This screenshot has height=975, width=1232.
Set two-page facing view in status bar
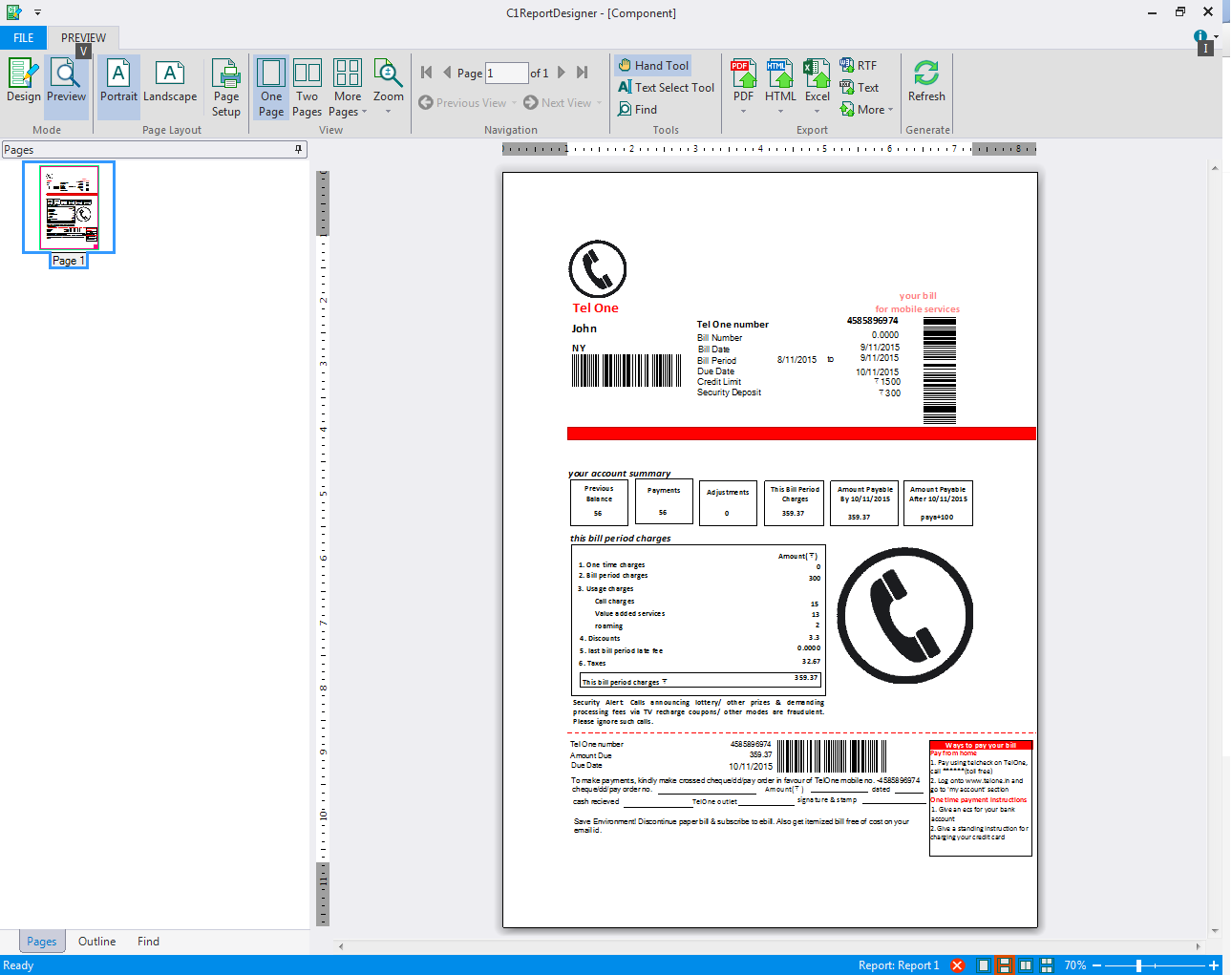(x=1025, y=965)
